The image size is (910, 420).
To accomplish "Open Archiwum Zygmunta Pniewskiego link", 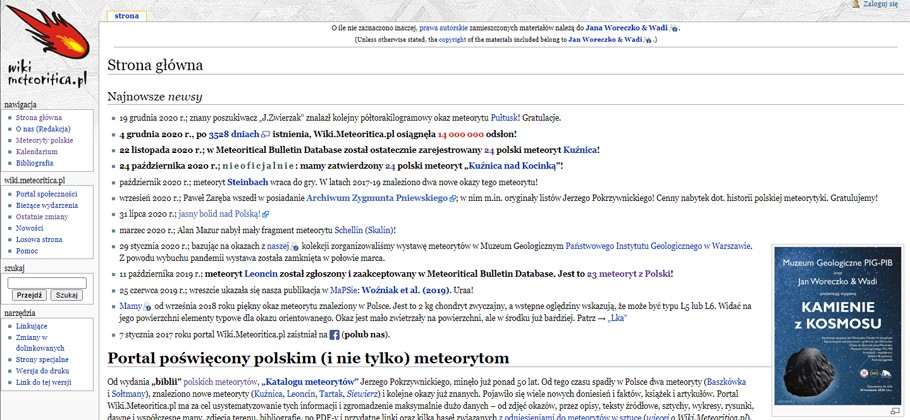I will coord(377,198).
